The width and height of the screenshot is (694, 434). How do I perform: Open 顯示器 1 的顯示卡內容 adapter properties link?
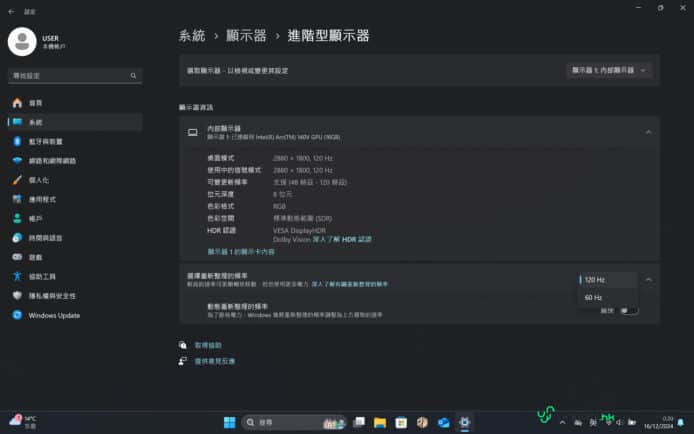point(240,252)
